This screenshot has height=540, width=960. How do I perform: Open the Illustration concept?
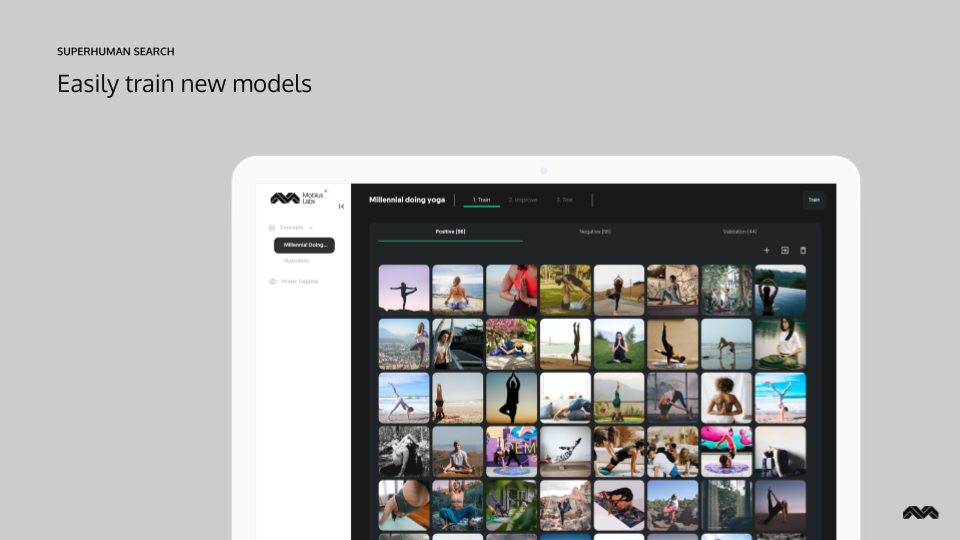296,261
